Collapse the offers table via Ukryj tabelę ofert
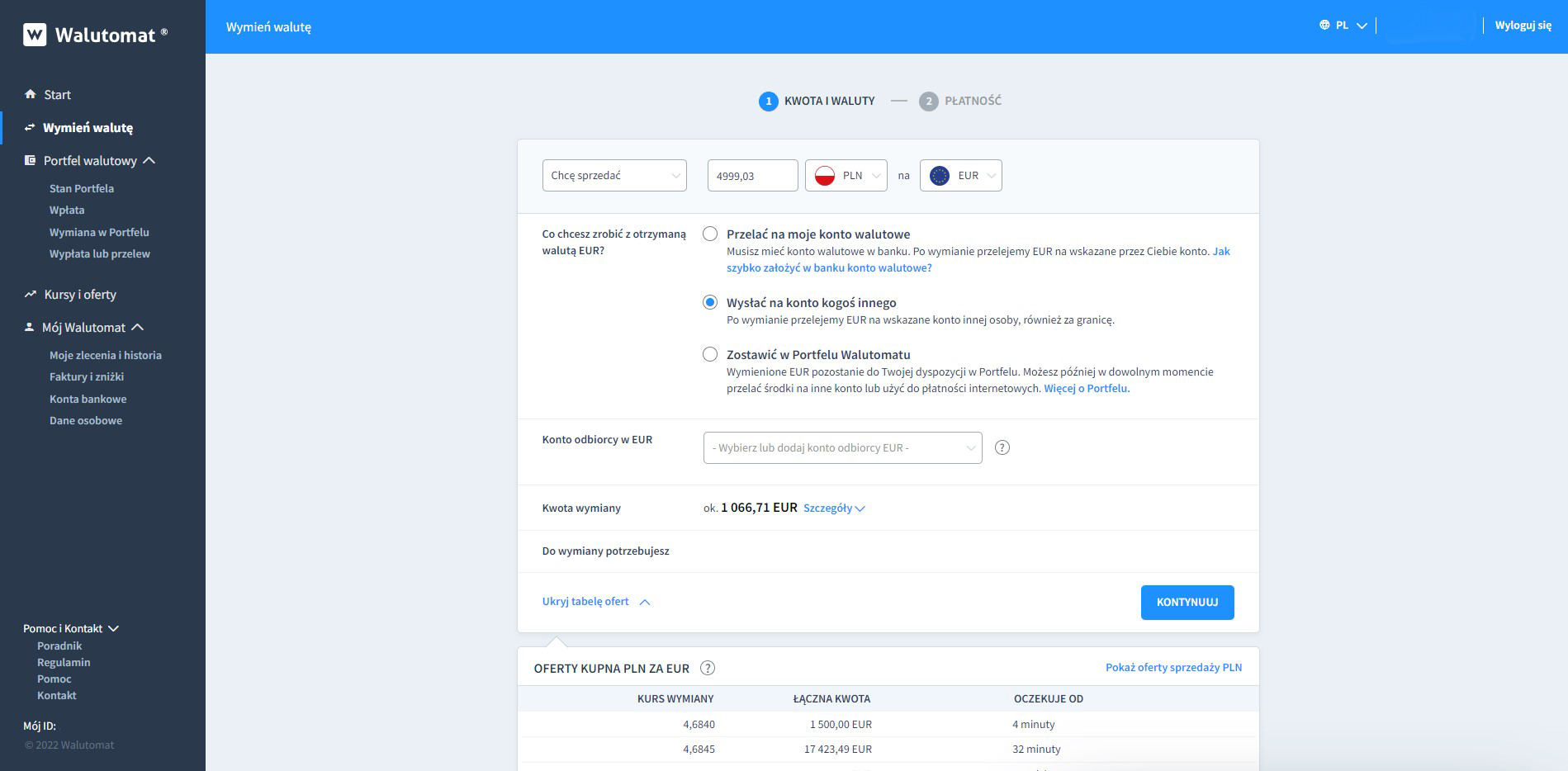The image size is (1568, 771). (596, 602)
